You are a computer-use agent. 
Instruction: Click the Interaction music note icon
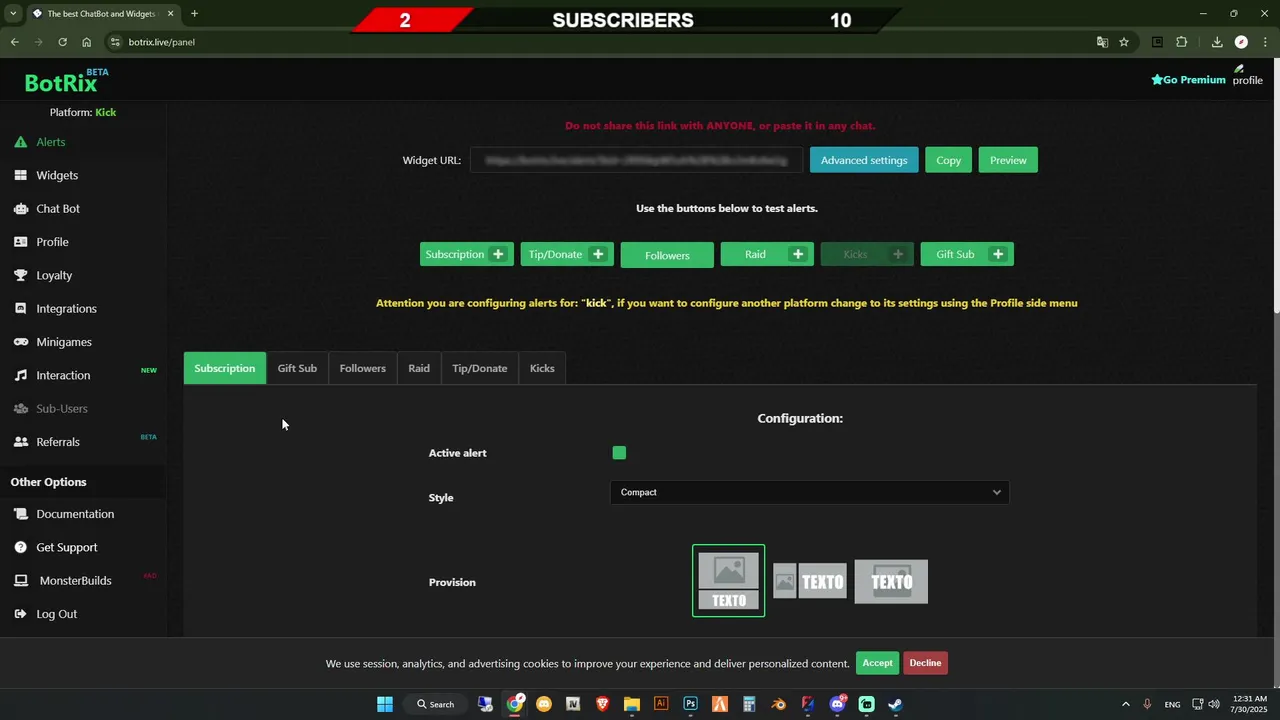point(20,375)
